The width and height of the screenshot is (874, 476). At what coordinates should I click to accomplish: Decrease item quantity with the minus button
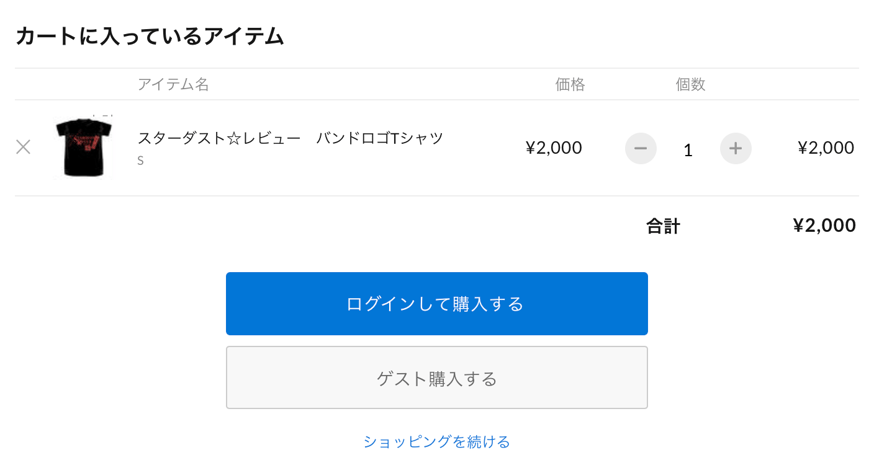tap(640, 148)
